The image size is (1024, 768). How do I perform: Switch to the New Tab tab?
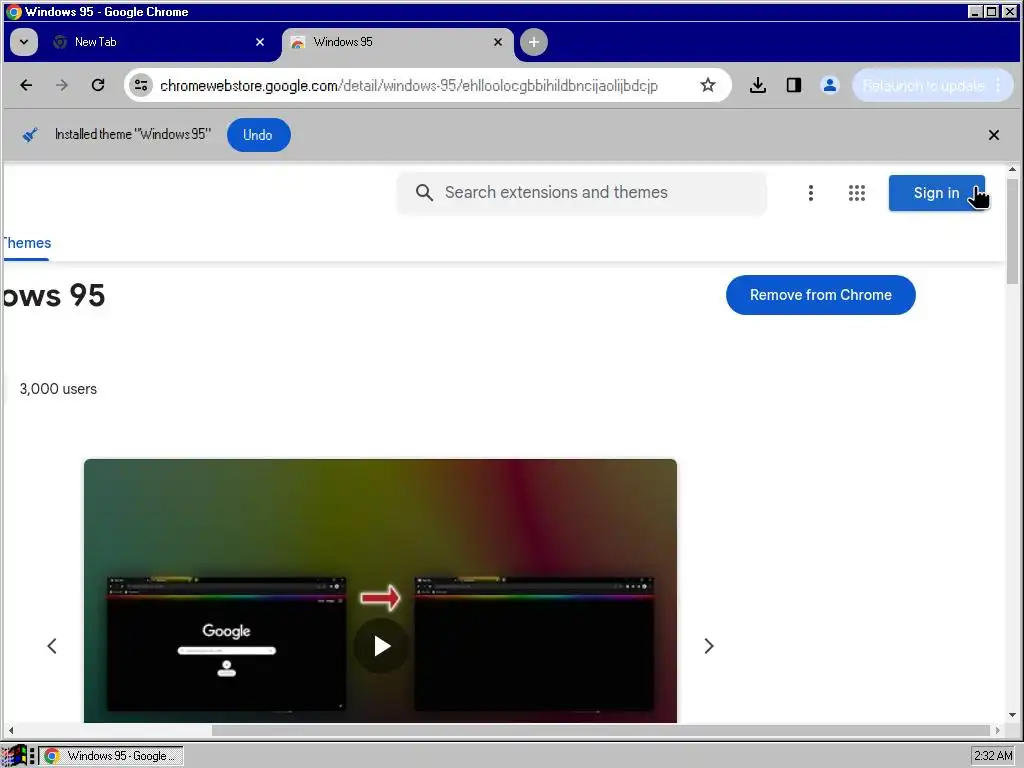[x=159, y=42]
